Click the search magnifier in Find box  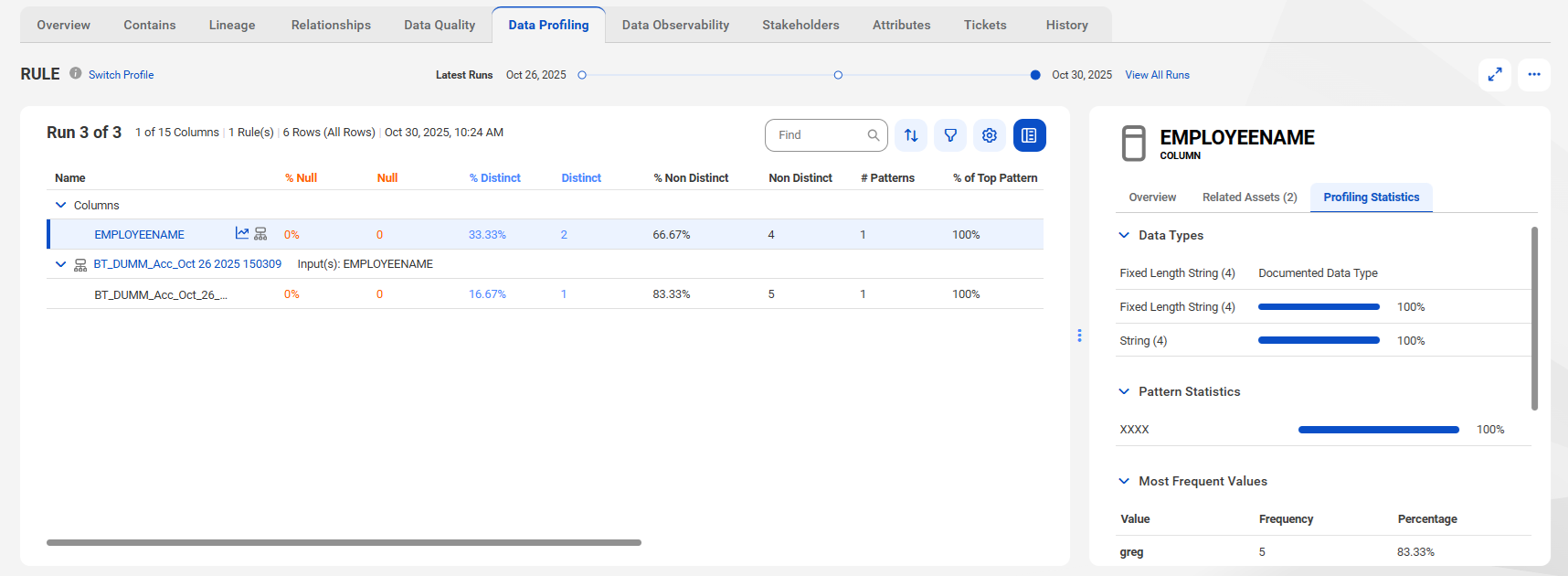(x=874, y=135)
